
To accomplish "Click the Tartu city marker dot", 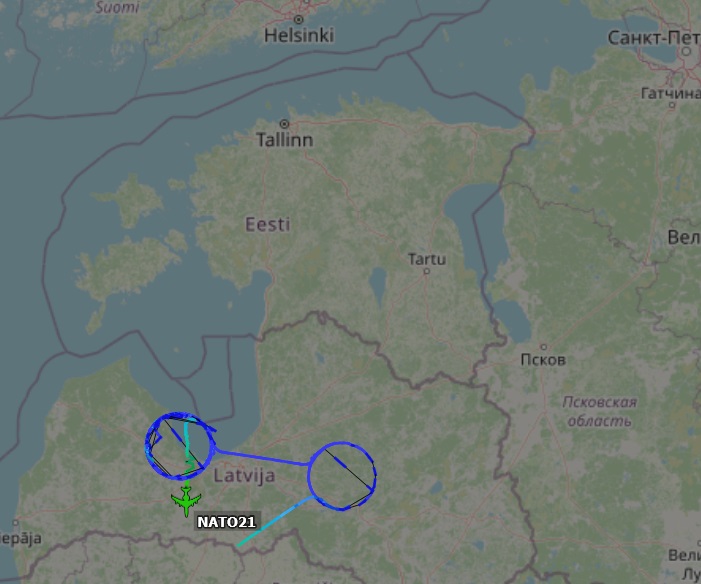I will [x=427, y=271].
